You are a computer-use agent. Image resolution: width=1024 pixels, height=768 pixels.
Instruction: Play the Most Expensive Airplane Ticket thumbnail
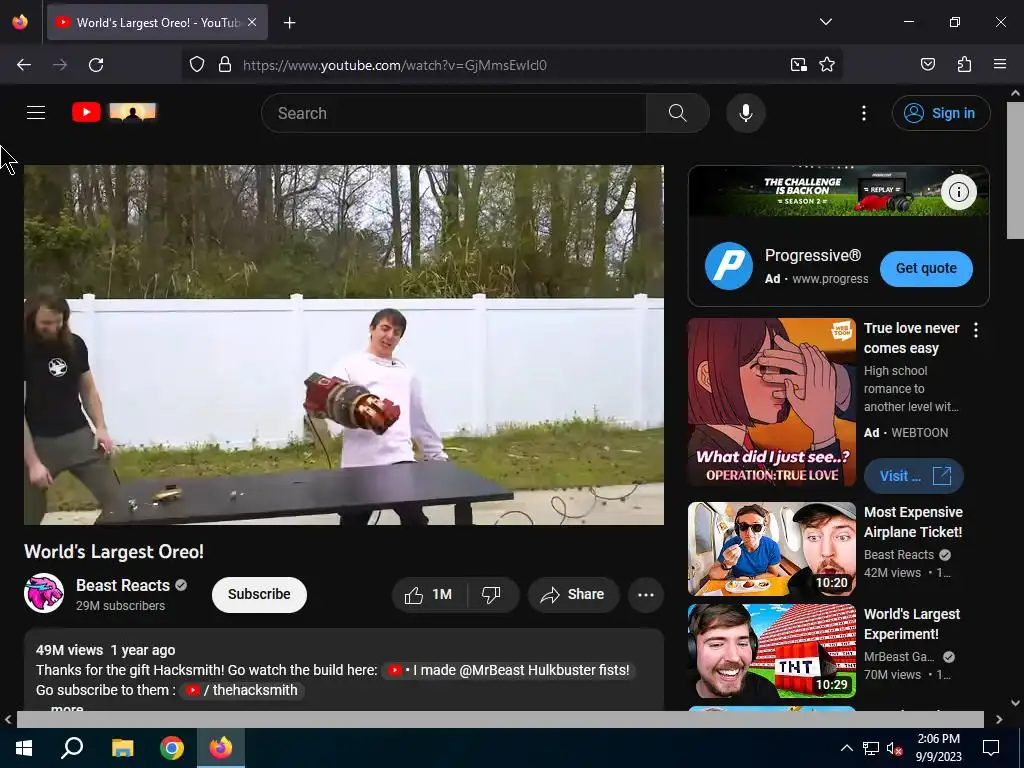(771, 549)
